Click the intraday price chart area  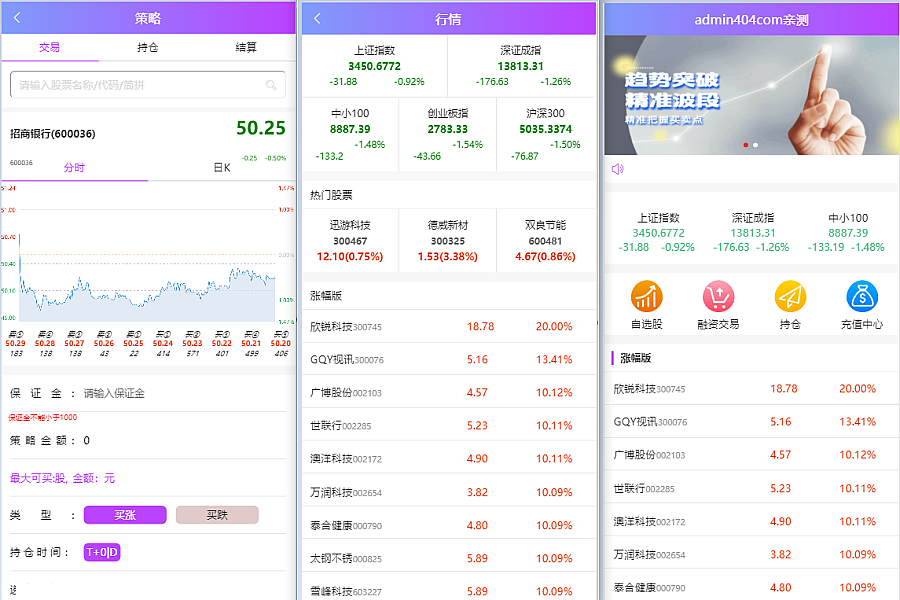click(x=148, y=253)
